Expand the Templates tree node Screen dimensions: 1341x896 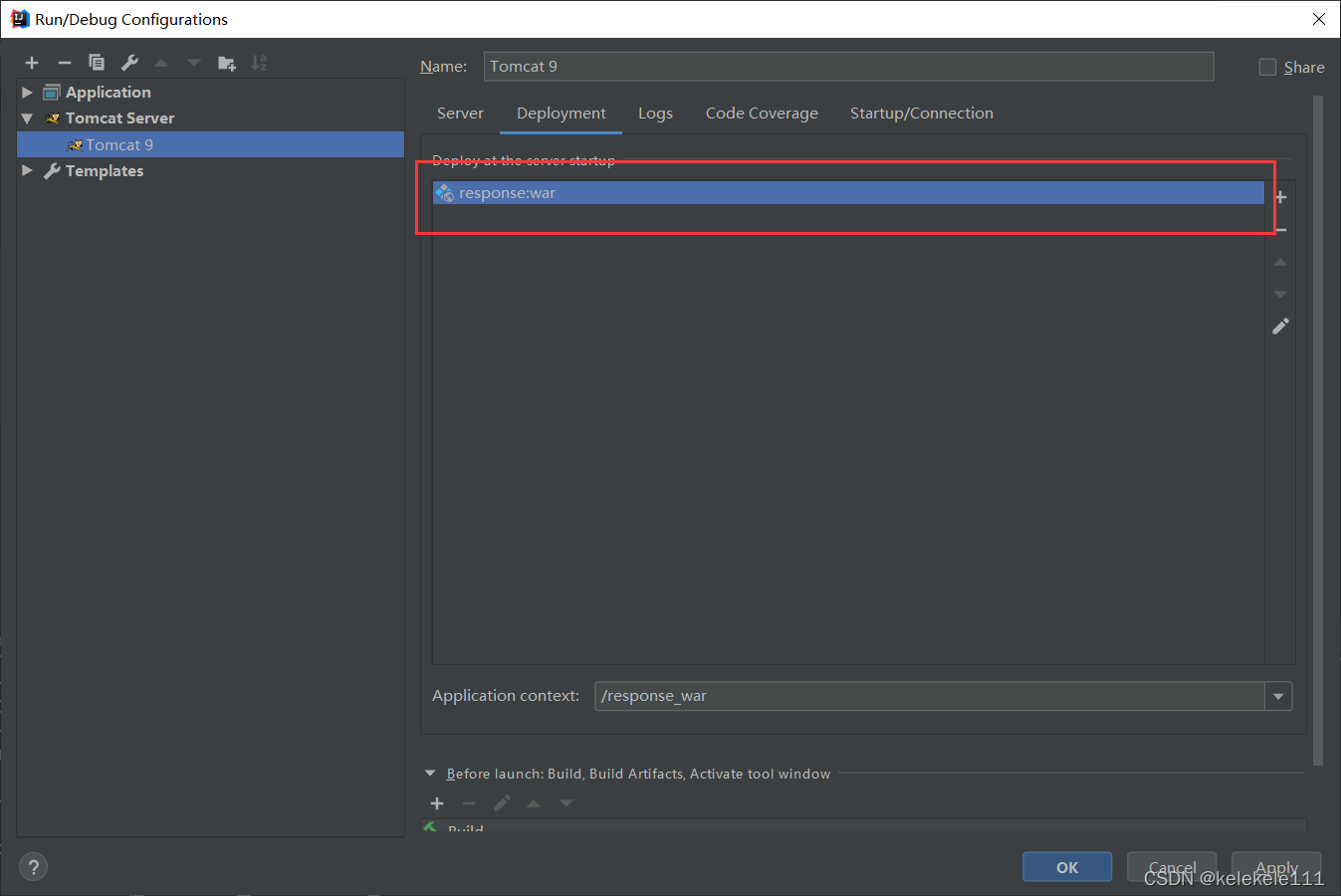[x=27, y=170]
